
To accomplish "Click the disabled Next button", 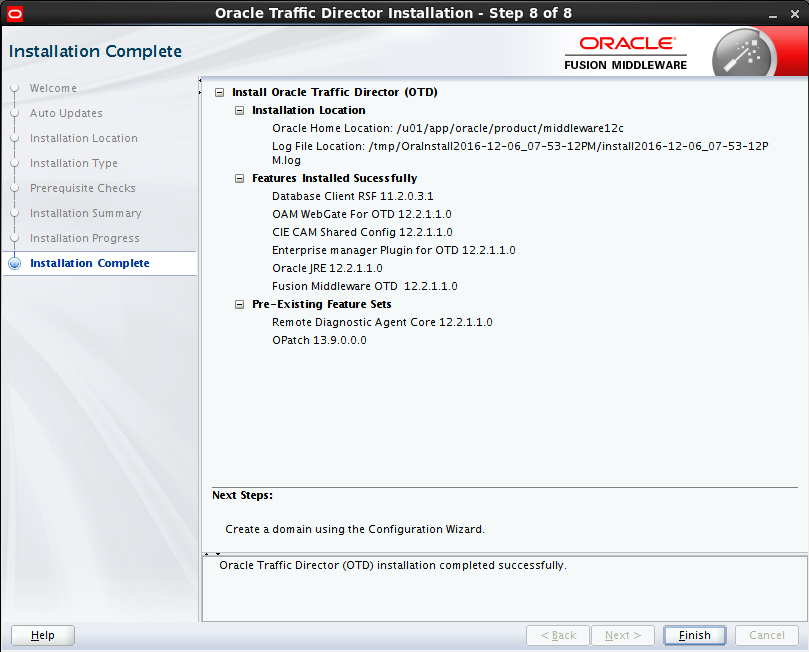I will (622, 635).
